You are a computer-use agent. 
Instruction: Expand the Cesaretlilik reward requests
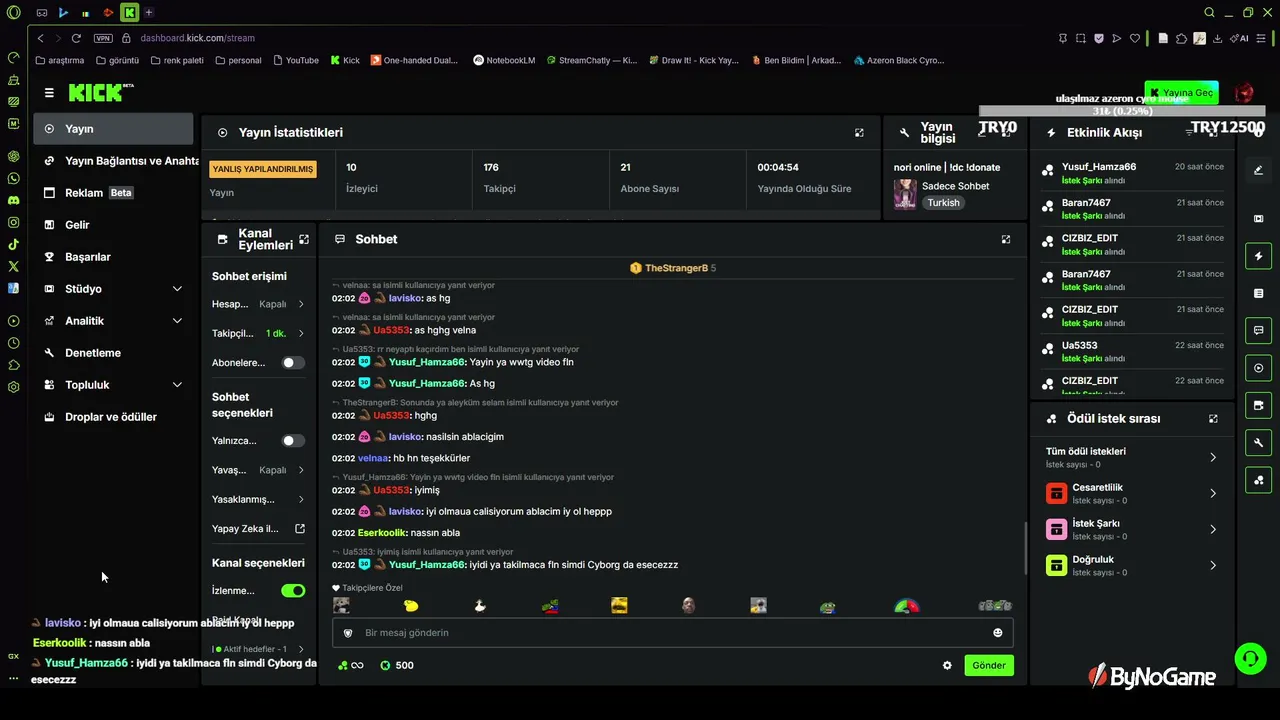1131,493
